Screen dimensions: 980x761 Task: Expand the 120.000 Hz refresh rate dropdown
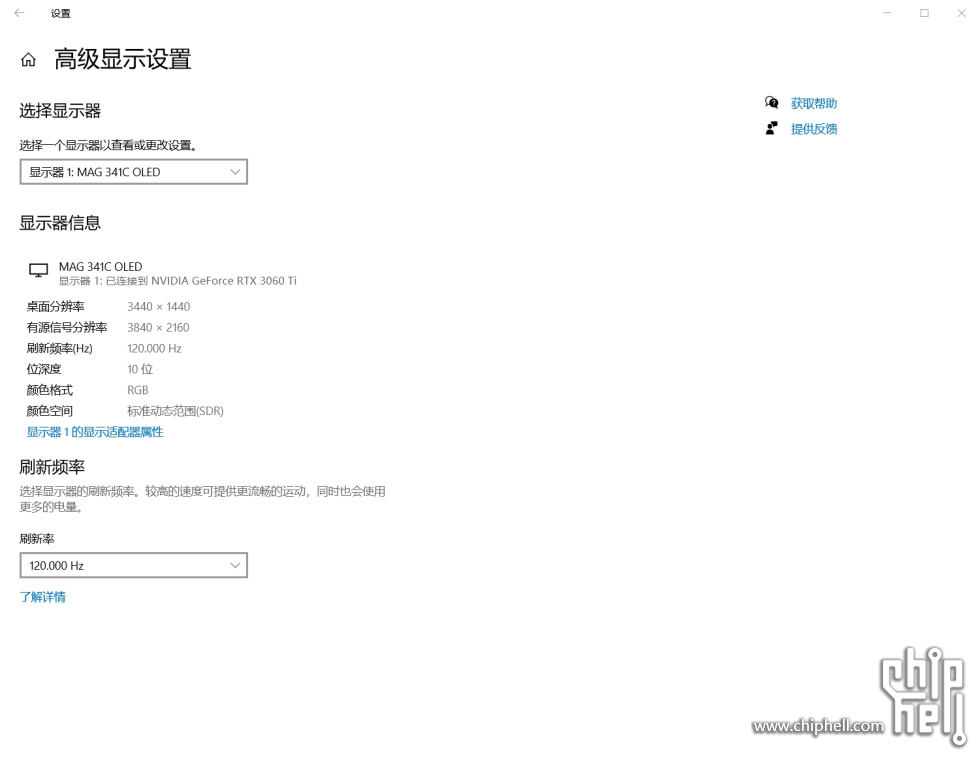134,565
